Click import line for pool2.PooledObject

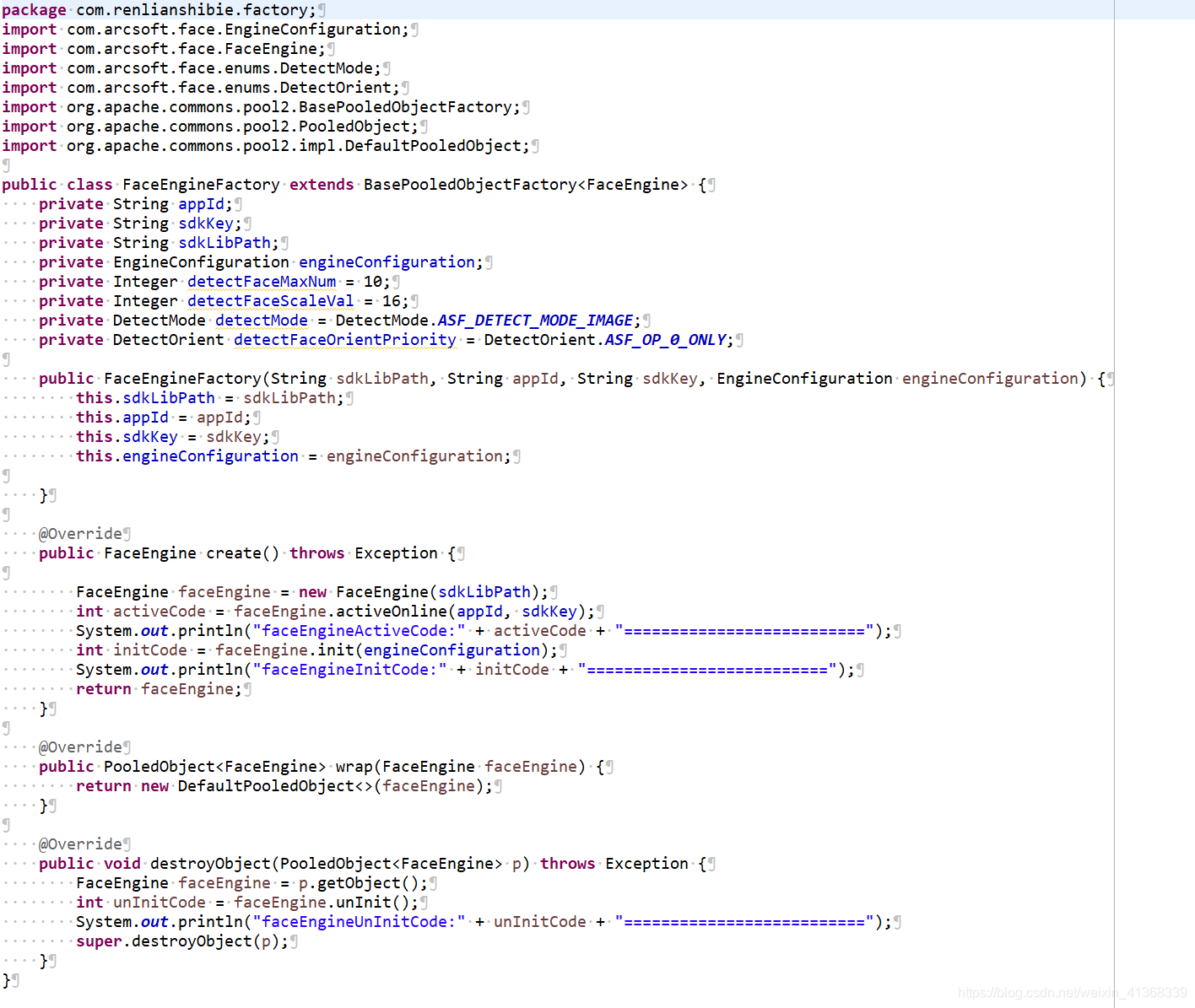click(210, 127)
